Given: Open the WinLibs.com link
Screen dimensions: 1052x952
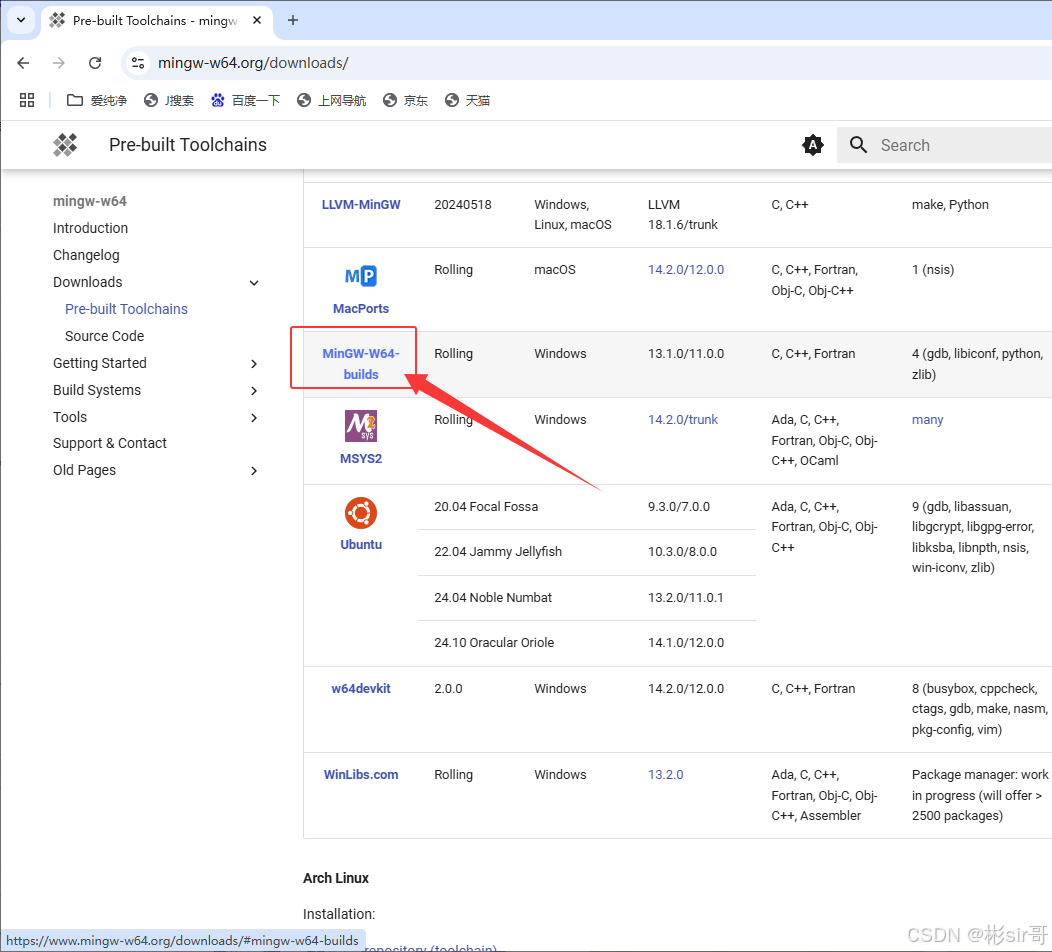Looking at the screenshot, I should point(361,774).
